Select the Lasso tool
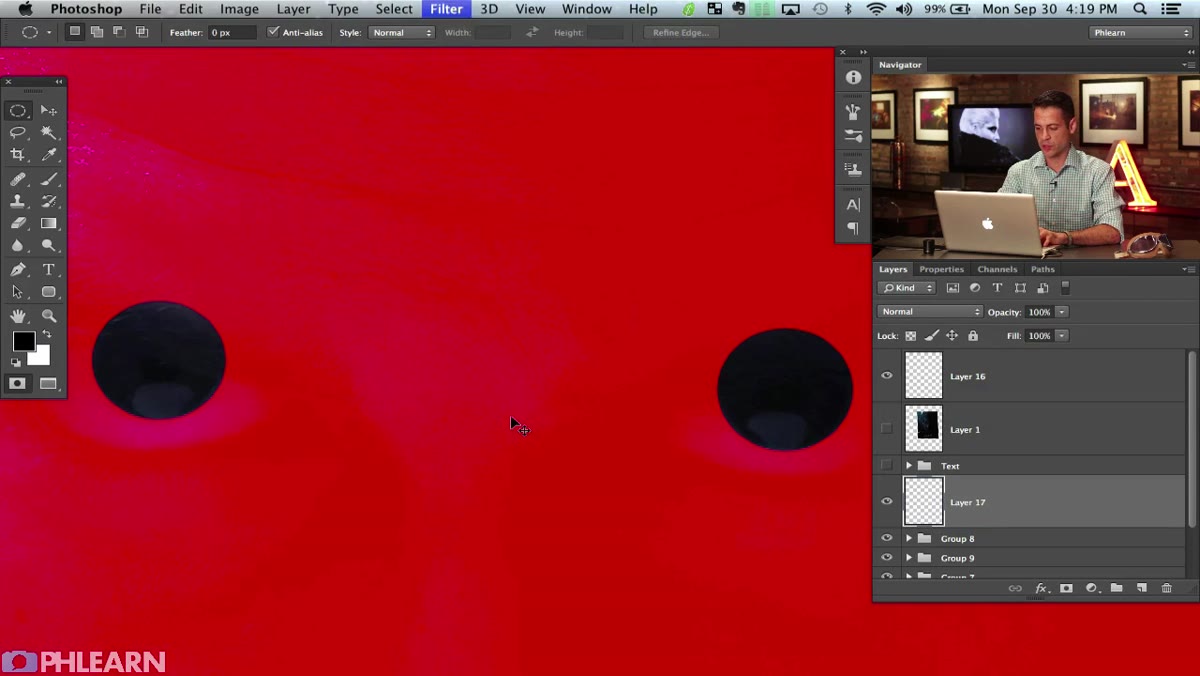 [18, 132]
